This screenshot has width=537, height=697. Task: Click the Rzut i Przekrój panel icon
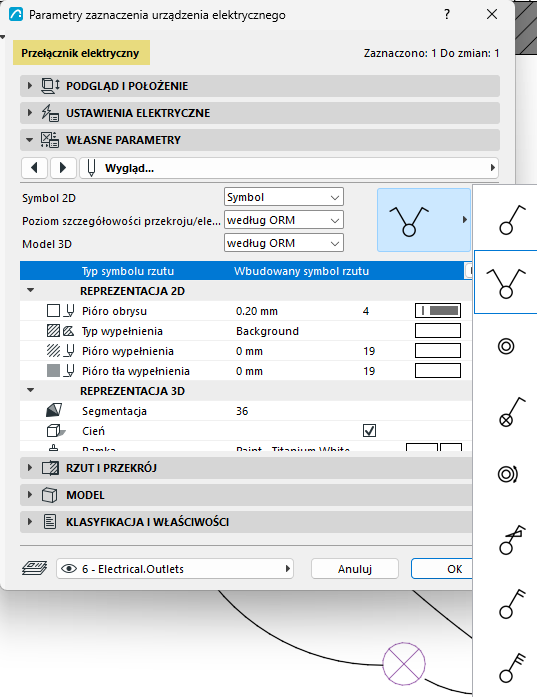(x=50, y=468)
